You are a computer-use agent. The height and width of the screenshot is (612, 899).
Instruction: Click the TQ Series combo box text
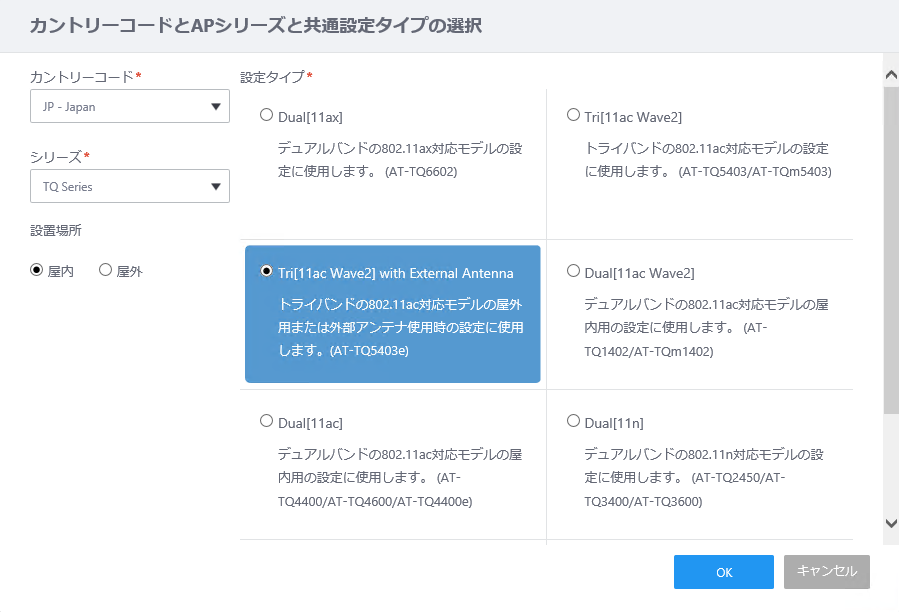(68, 187)
